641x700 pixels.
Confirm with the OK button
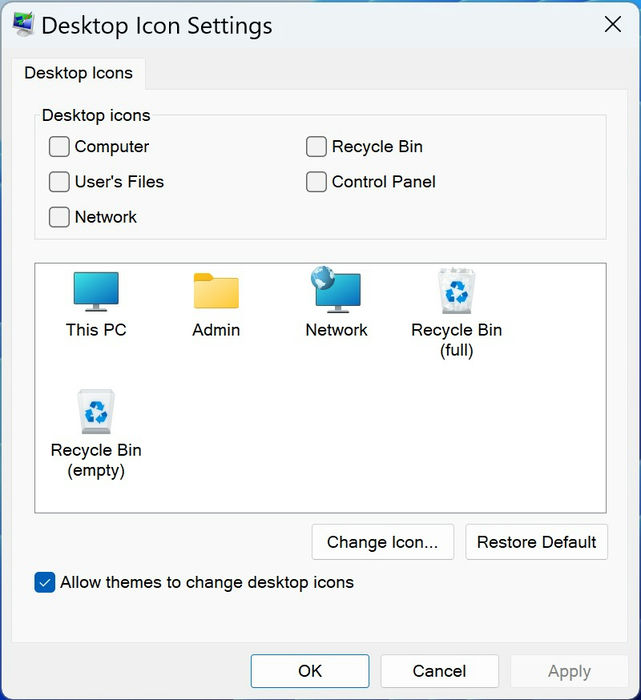(310, 671)
